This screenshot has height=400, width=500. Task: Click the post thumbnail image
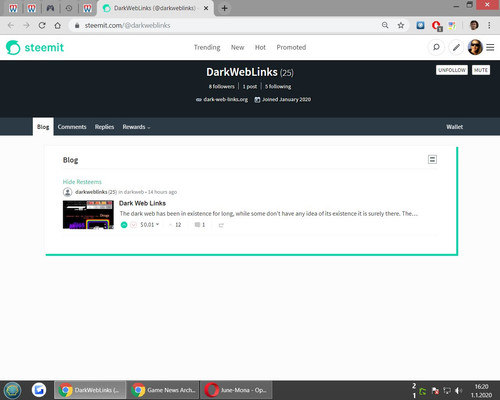click(88, 215)
